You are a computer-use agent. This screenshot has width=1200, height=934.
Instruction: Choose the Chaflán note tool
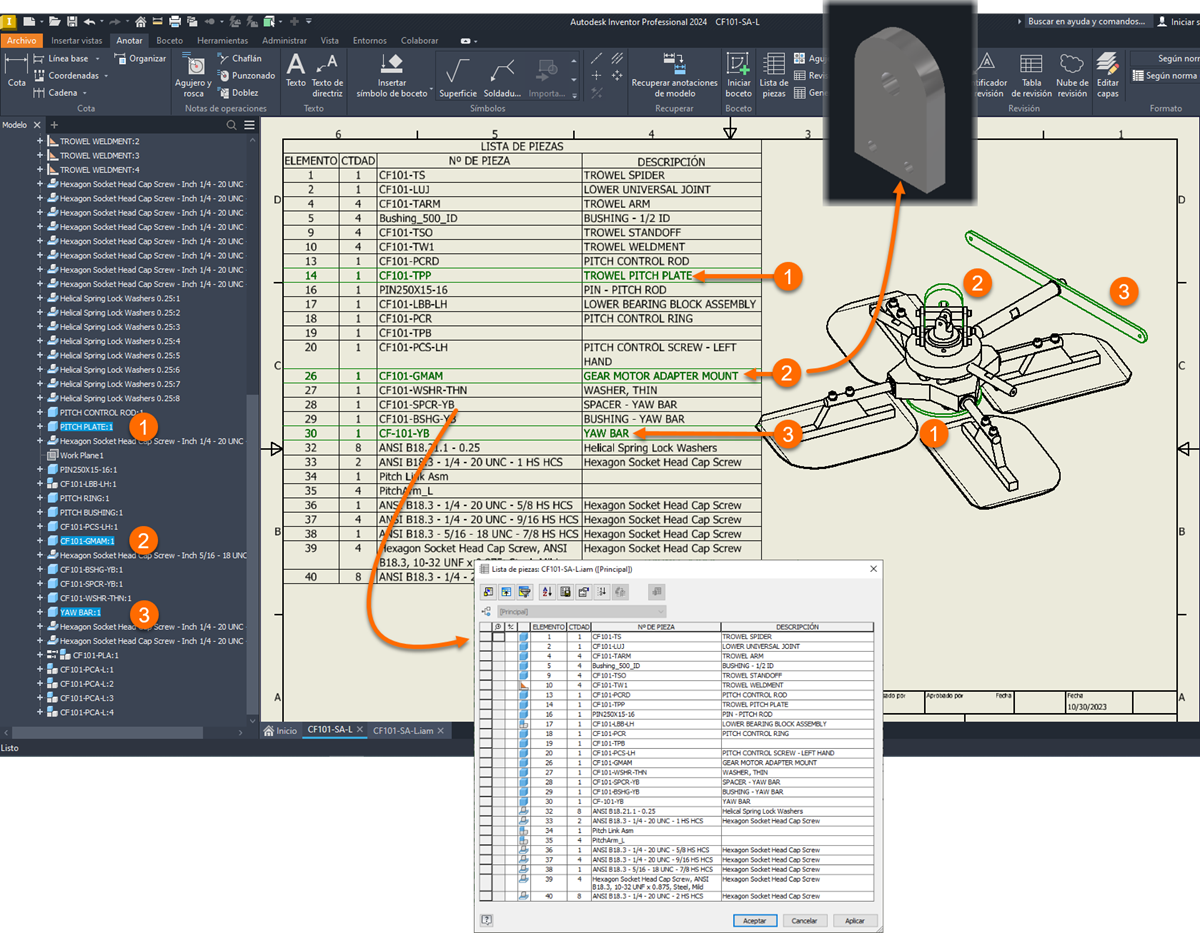point(238,59)
